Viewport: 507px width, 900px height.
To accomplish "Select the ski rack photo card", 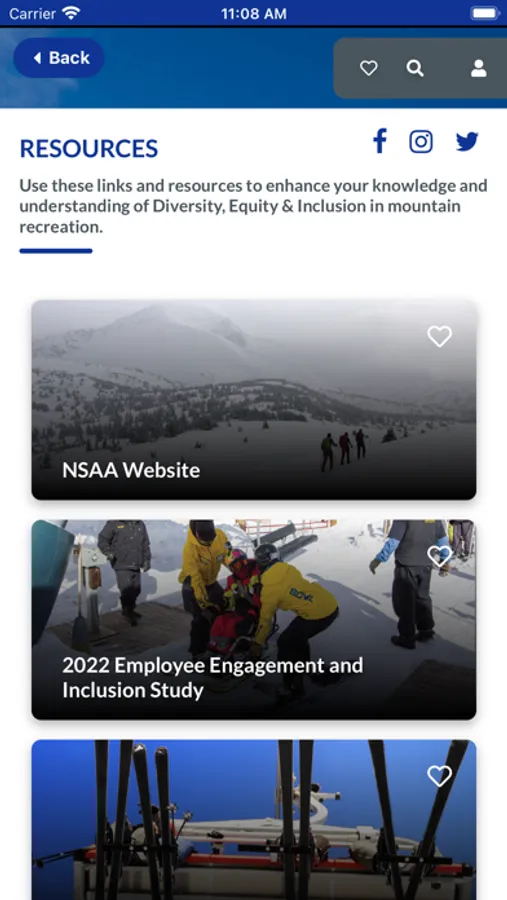I will click(x=254, y=820).
